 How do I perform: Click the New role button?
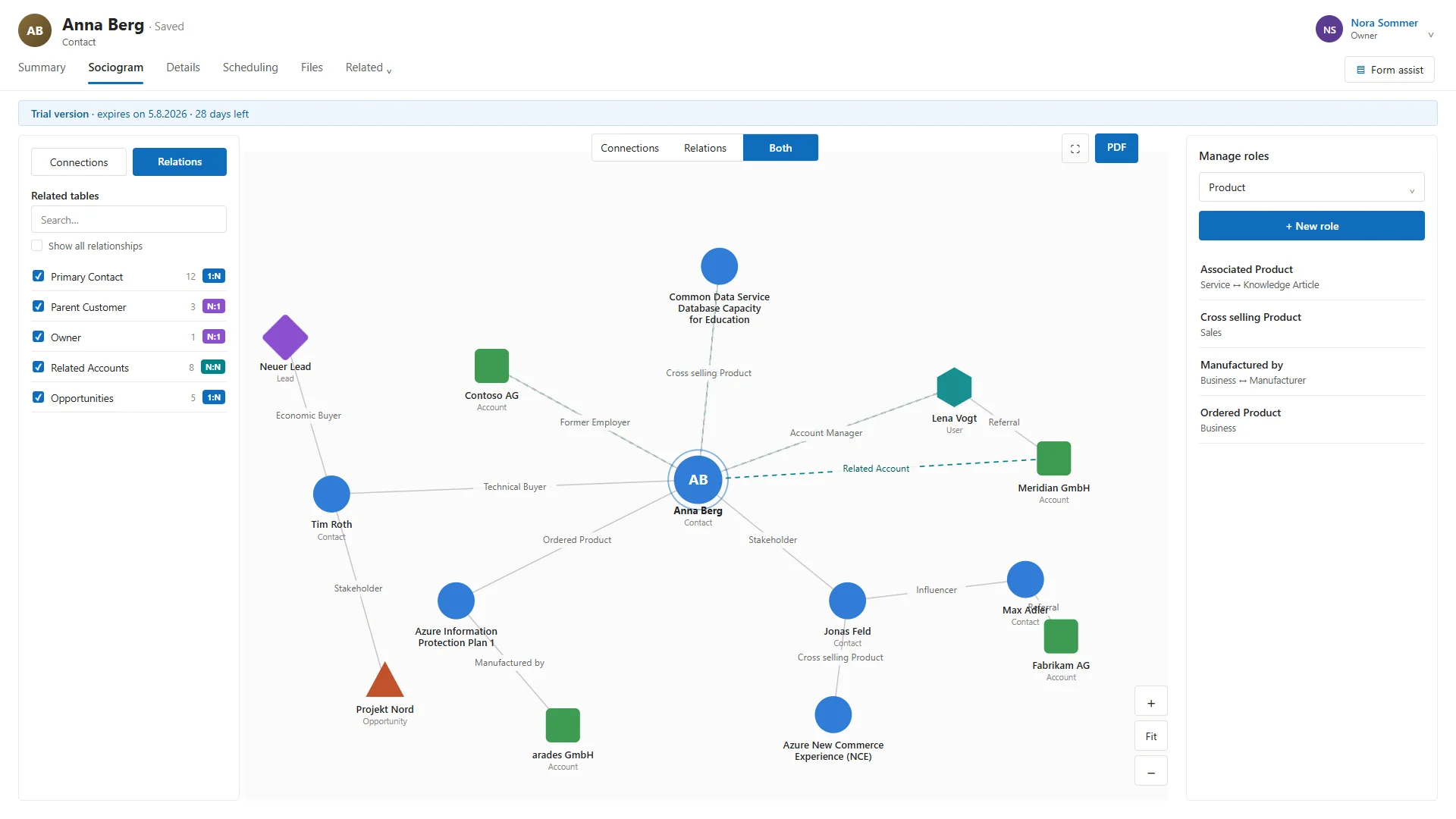[1311, 226]
